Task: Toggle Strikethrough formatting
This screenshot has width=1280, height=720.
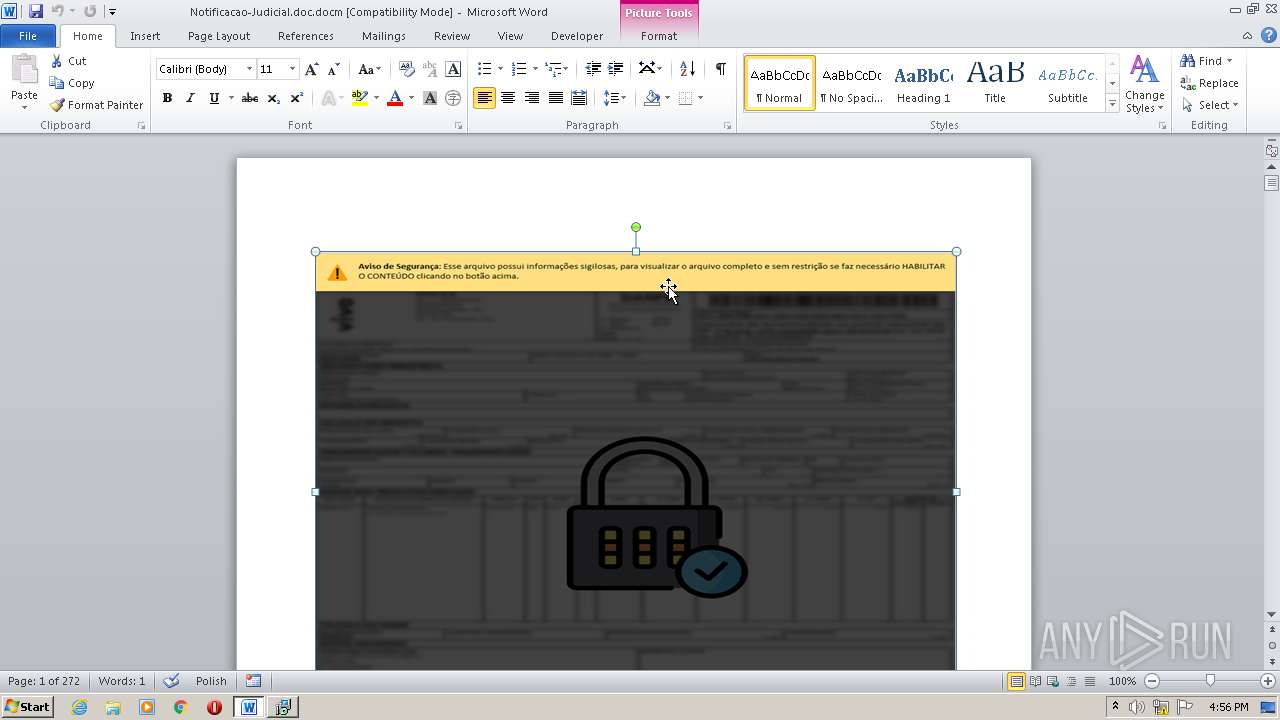Action: click(x=250, y=98)
